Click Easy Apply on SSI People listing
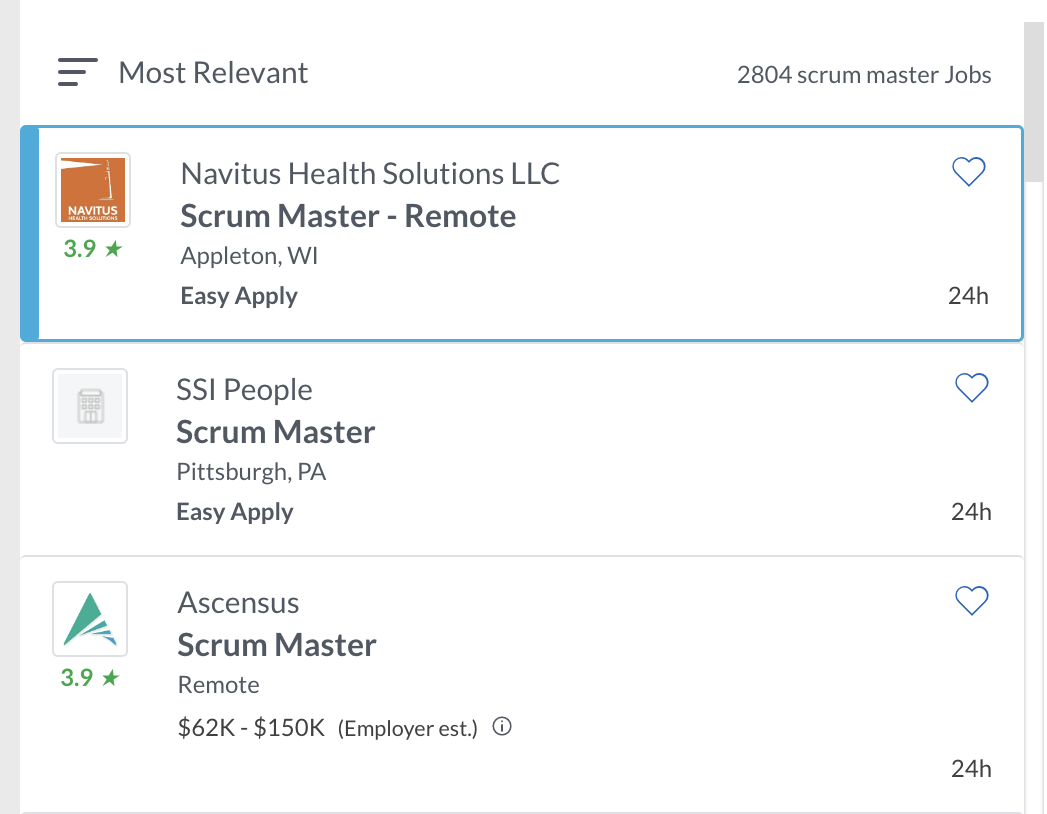1047x814 pixels. 235,512
